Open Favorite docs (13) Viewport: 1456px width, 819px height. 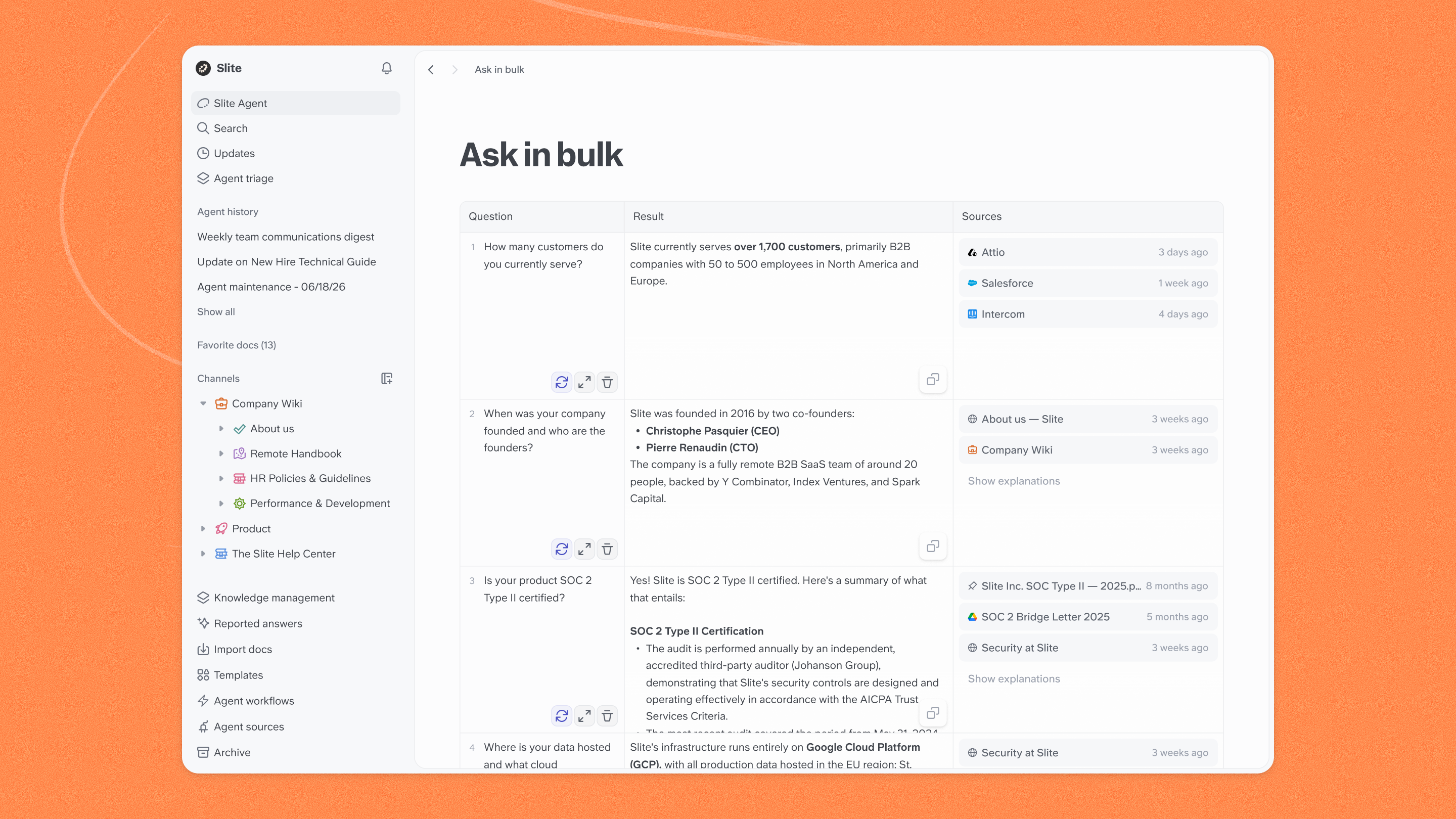[x=236, y=345]
